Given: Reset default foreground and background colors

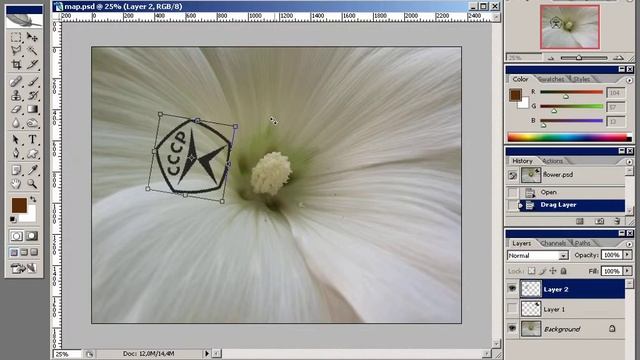Looking at the screenshot, I should [x=13, y=220].
